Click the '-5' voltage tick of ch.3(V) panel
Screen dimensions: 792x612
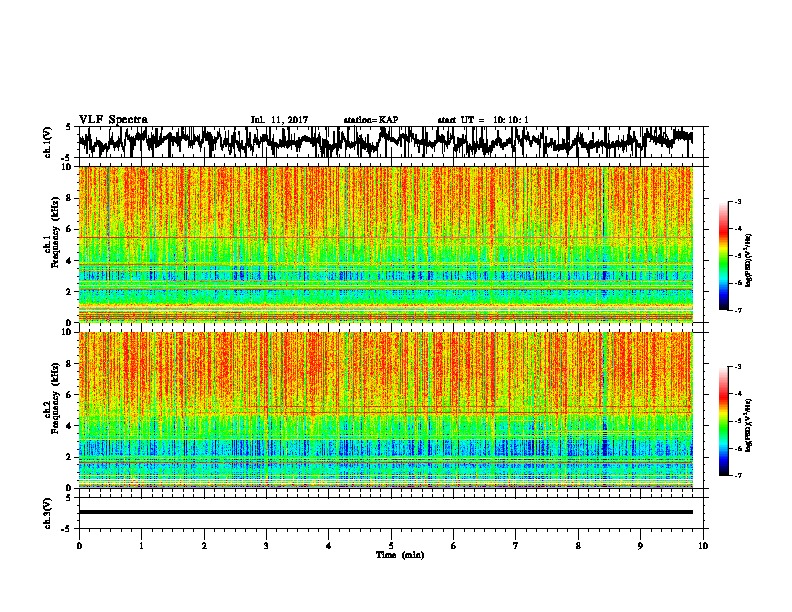coord(67,529)
